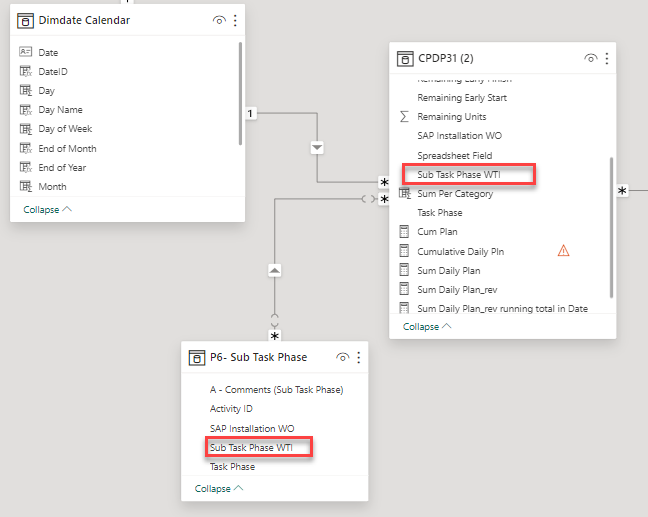
Task: Select Sub Task Phase WTI in CPDP31 (2)
Action: 459,174
